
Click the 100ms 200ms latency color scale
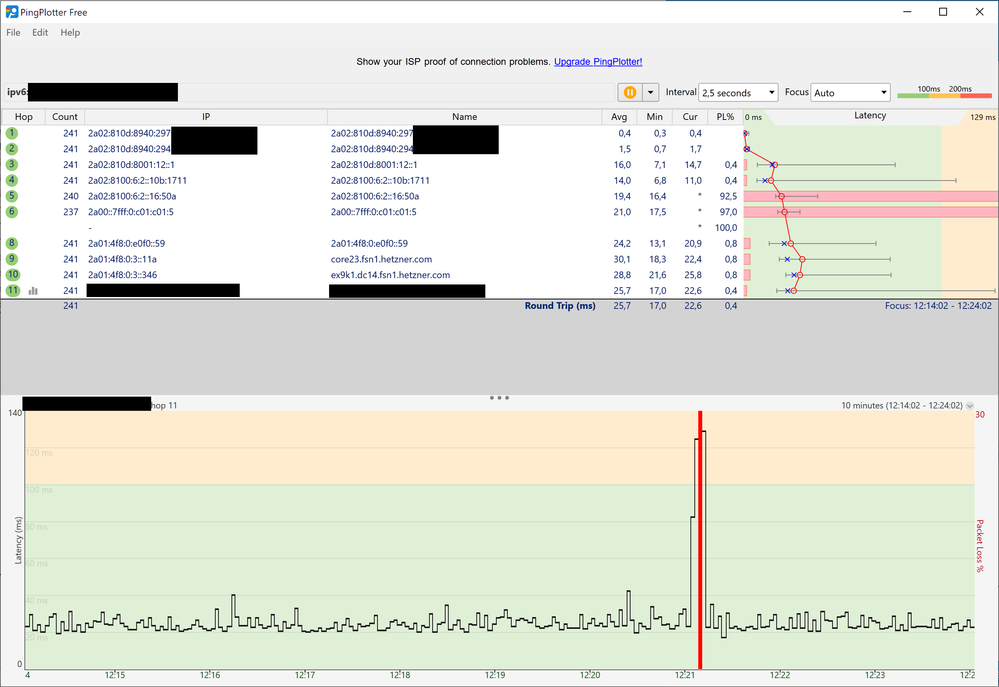[944, 92]
